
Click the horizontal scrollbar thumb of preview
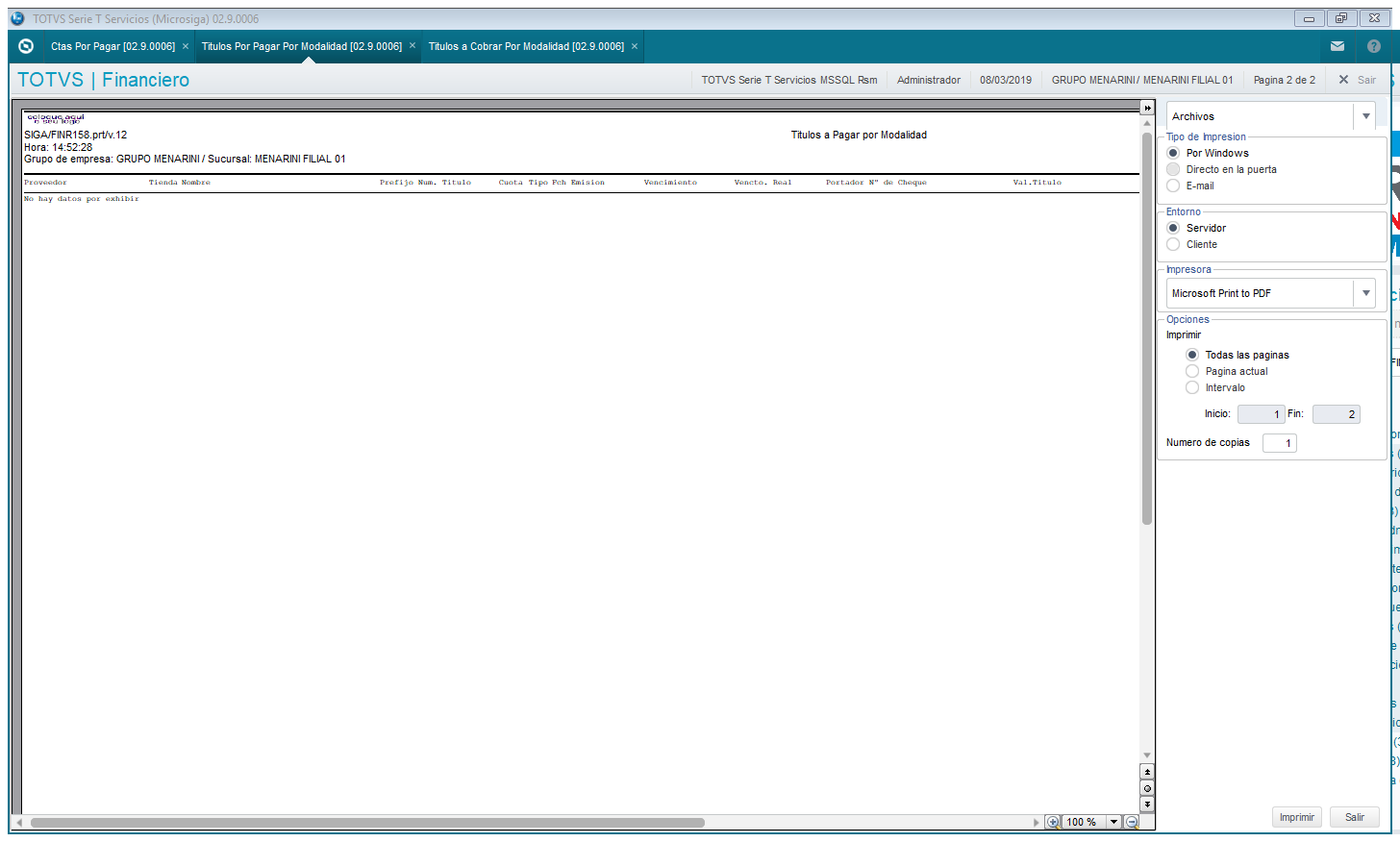pos(367,823)
